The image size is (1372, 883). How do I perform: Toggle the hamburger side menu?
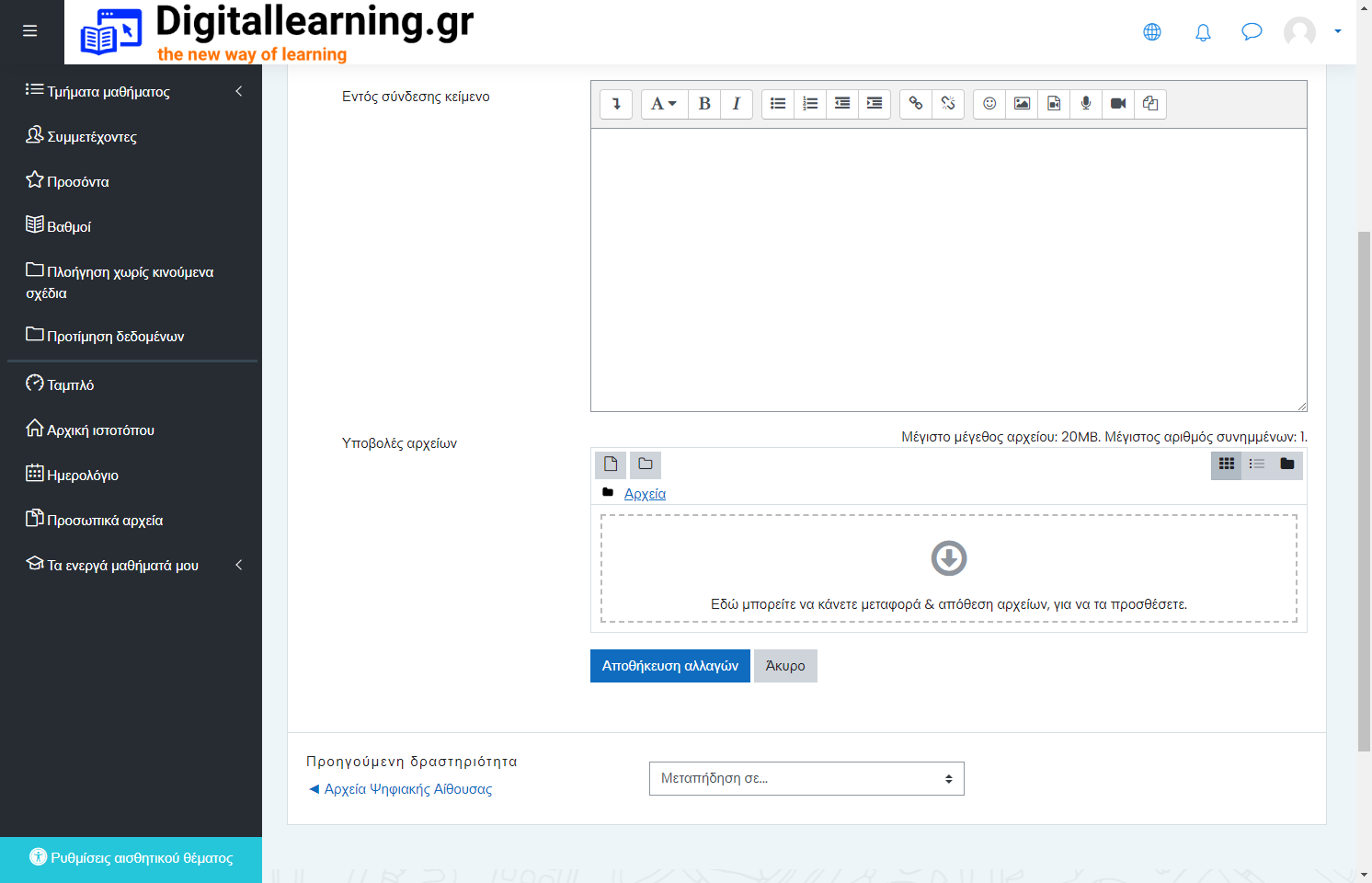(29, 31)
